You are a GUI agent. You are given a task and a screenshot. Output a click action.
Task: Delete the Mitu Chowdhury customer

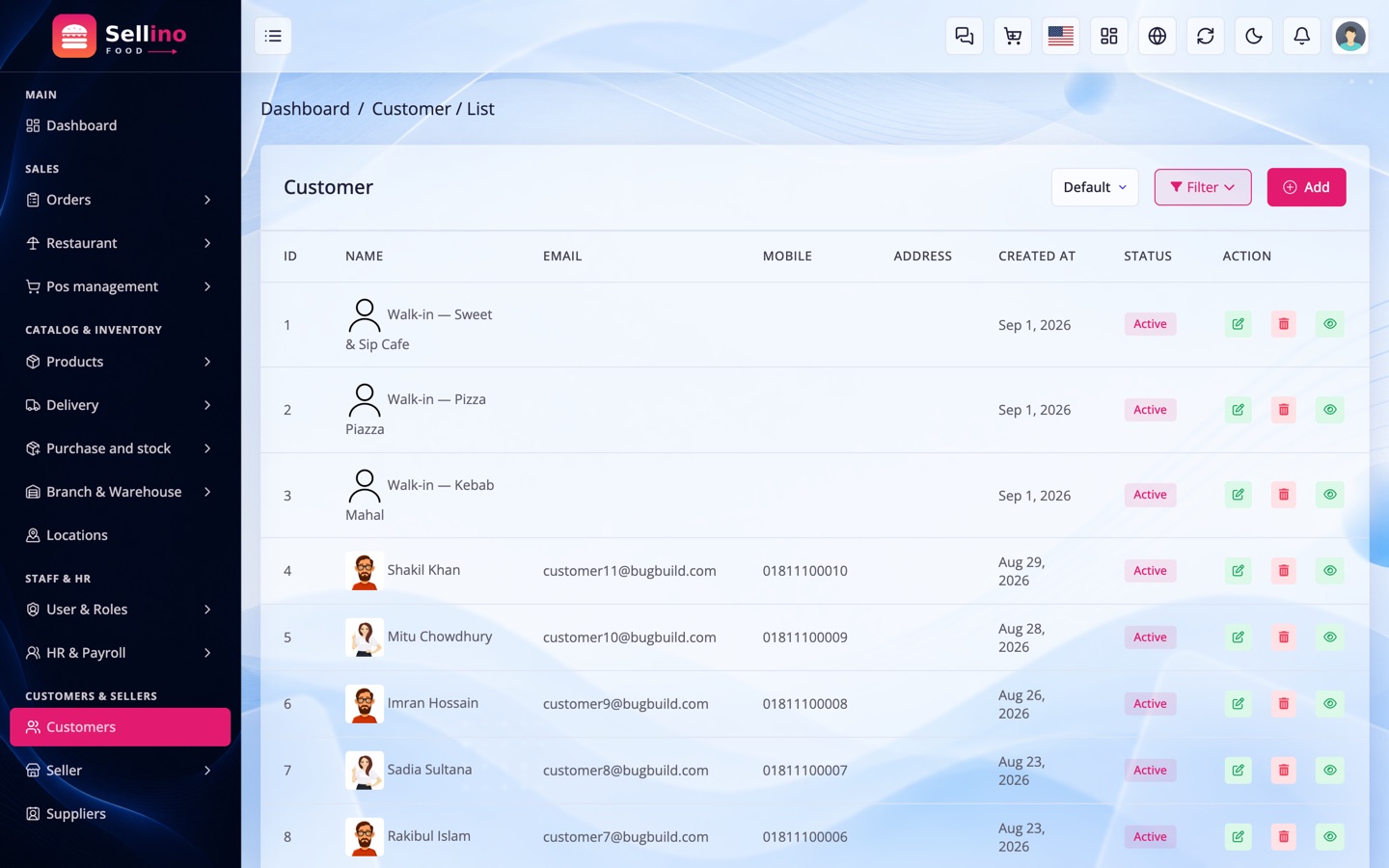(1284, 637)
